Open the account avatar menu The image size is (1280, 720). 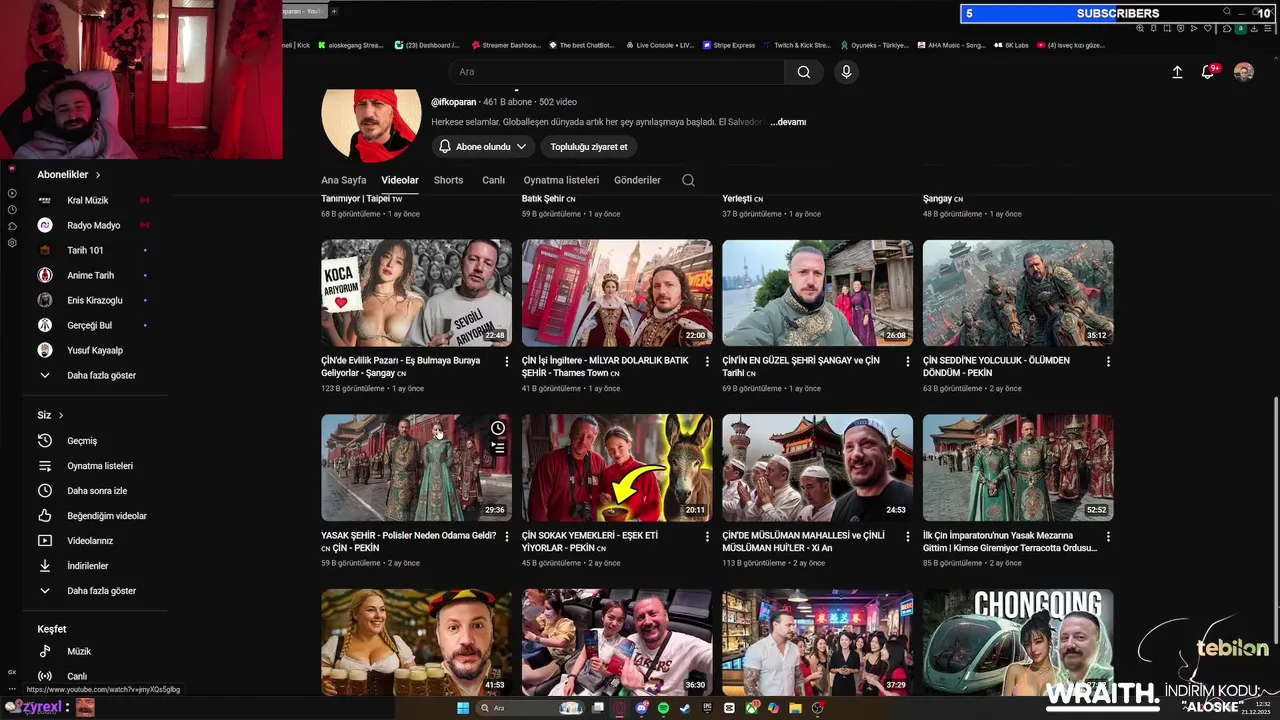(x=1244, y=72)
